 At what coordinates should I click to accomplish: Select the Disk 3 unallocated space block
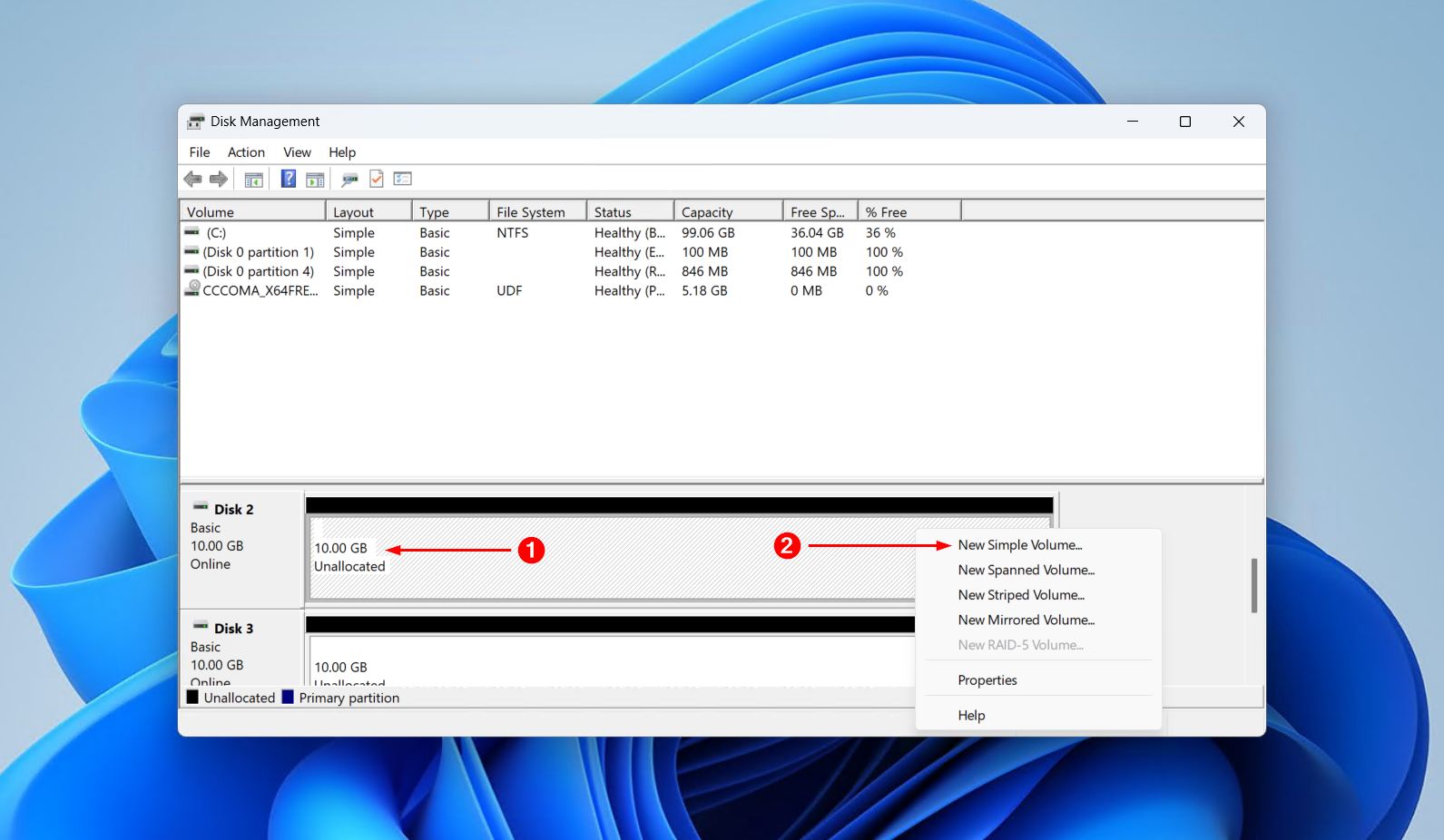(612, 660)
